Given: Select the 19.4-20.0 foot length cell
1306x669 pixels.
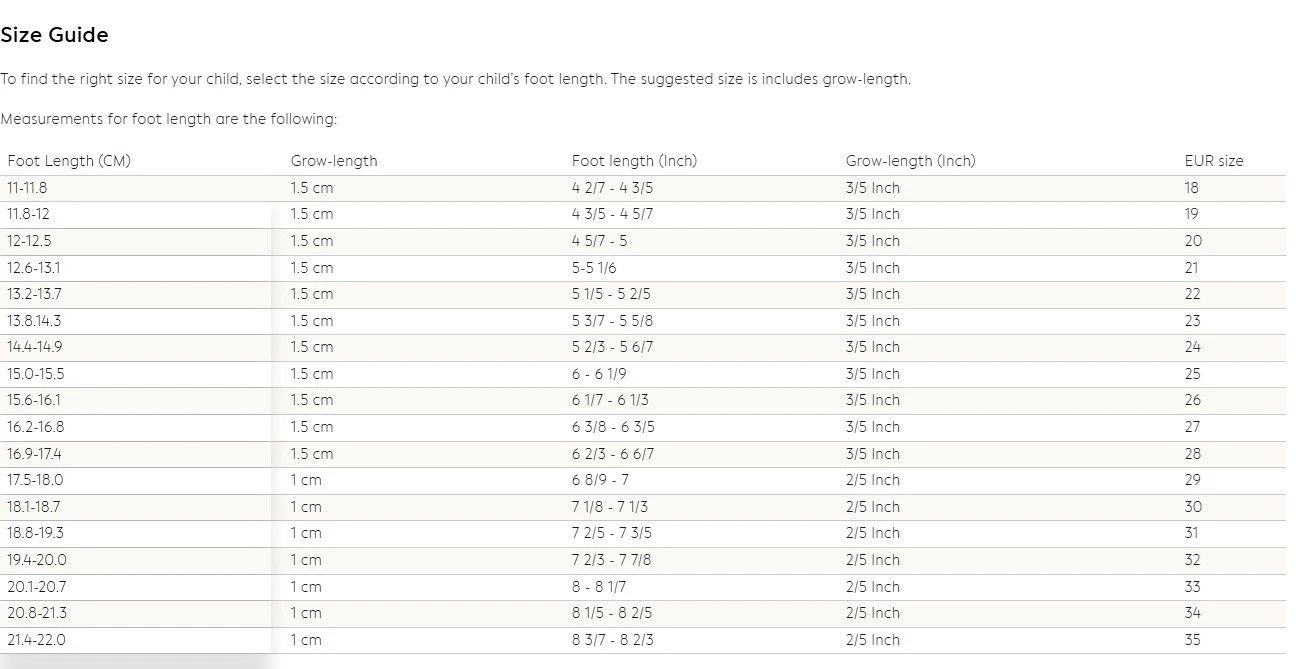Looking at the screenshot, I should point(37,560).
